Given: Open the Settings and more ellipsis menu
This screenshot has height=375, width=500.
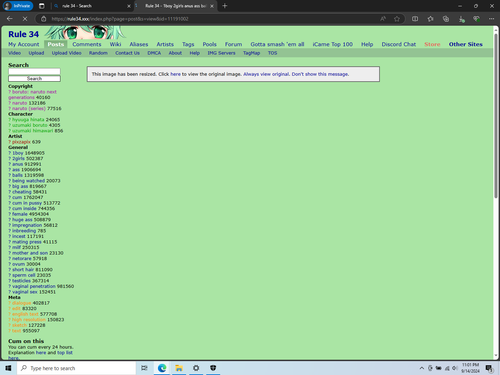Looking at the screenshot, I should coord(492,19).
